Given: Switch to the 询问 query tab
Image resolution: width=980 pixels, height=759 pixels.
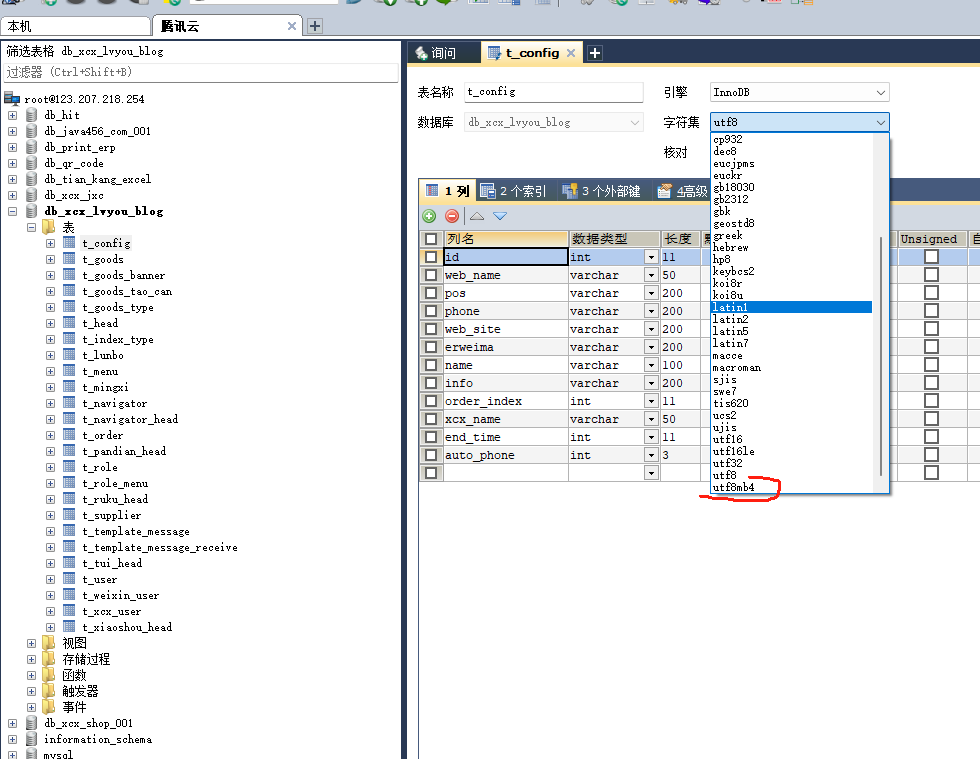Looking at the screenshot, I should (437, 53).
